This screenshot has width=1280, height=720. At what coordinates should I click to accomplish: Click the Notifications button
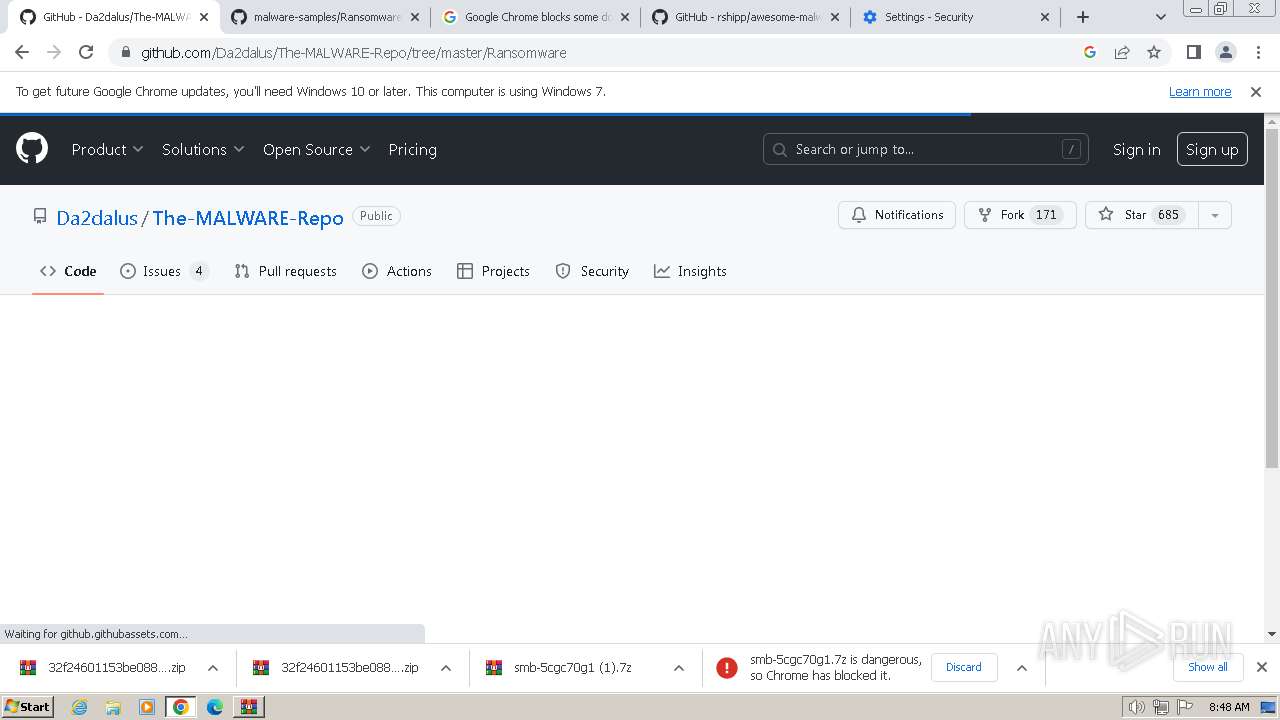tap(897, 215)
